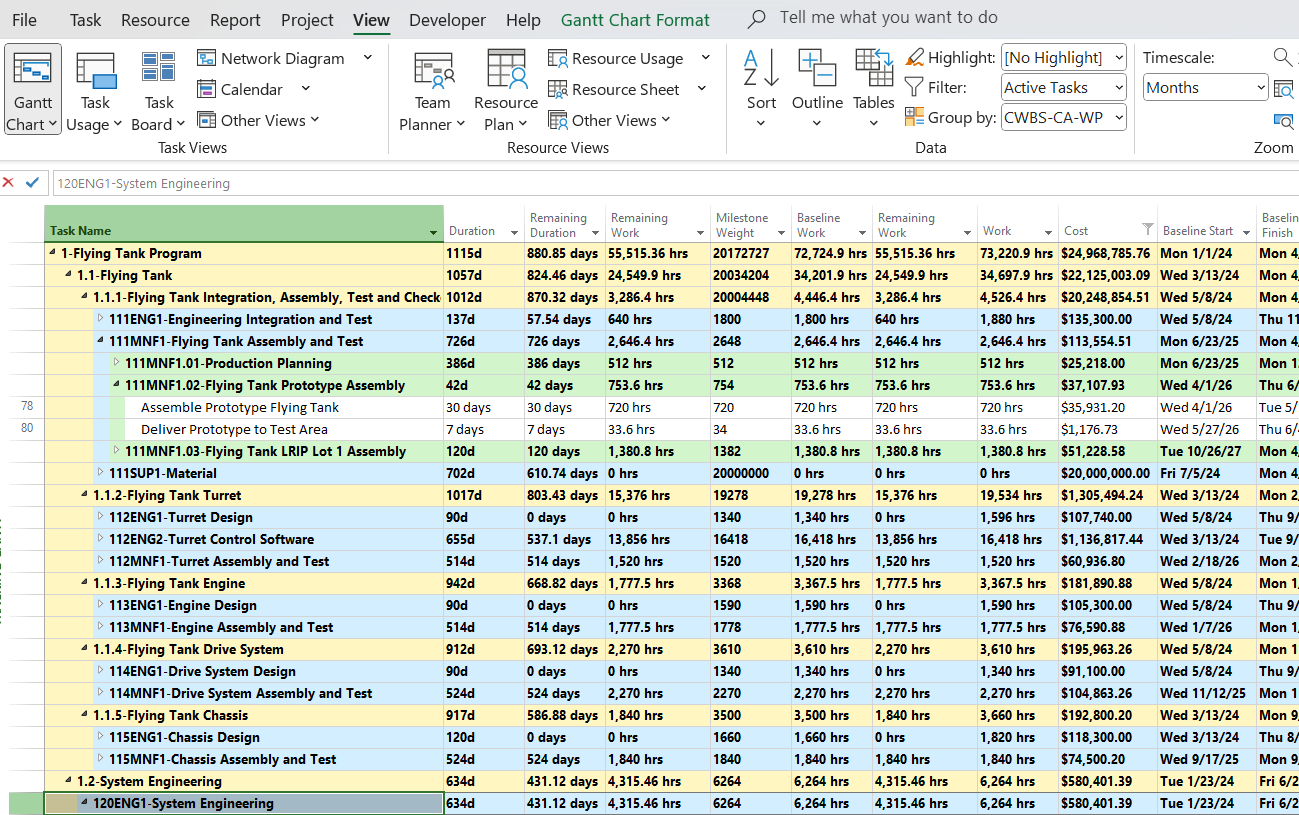The image size is (1299, 815).
Task: Open the Gantt Chart view button
Action: pyautogui.click(x=33, y=91)
